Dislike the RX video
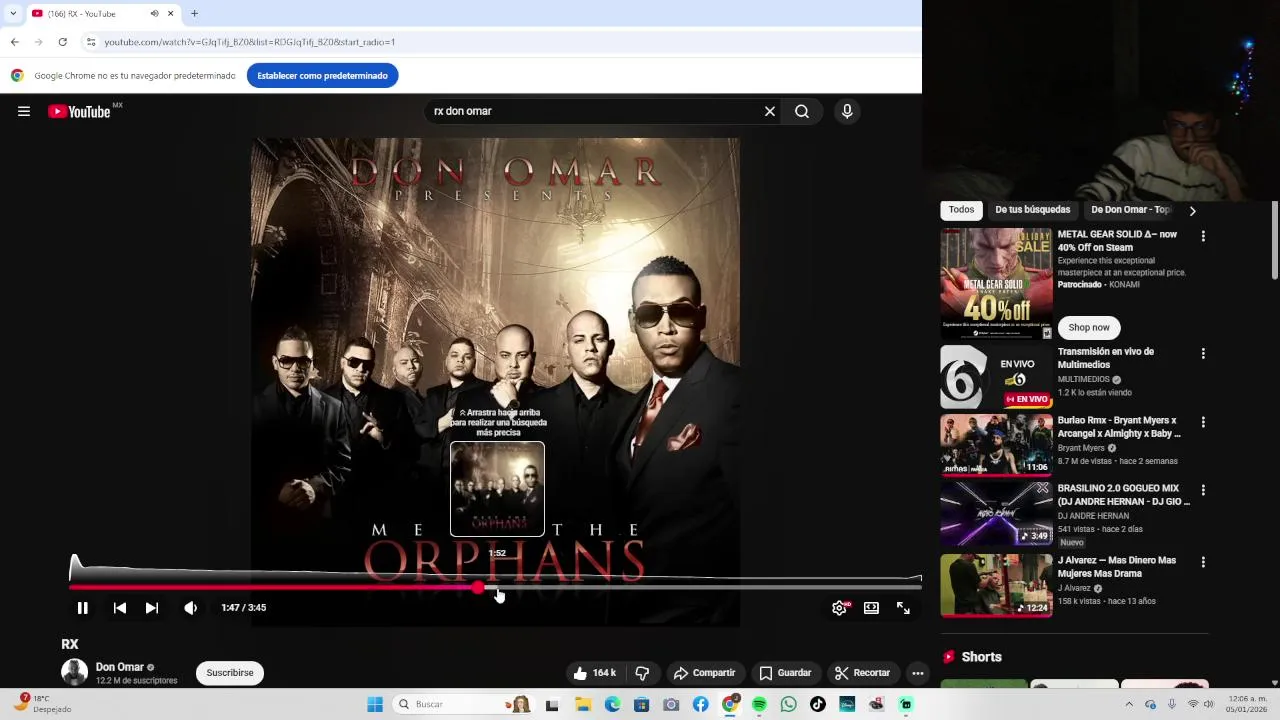 coord(643,673)
